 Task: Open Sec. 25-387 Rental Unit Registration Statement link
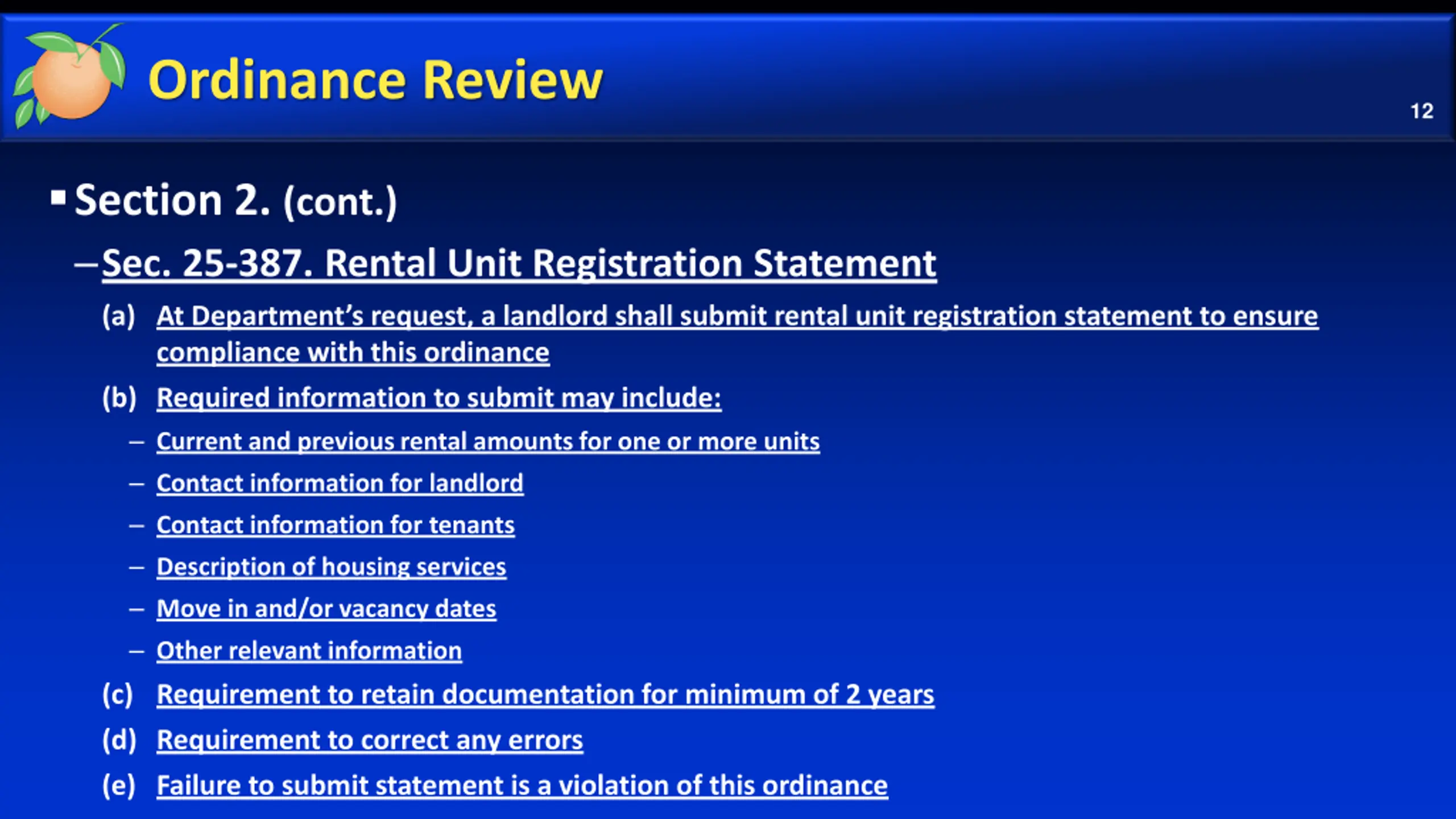[x=519, y=263]
